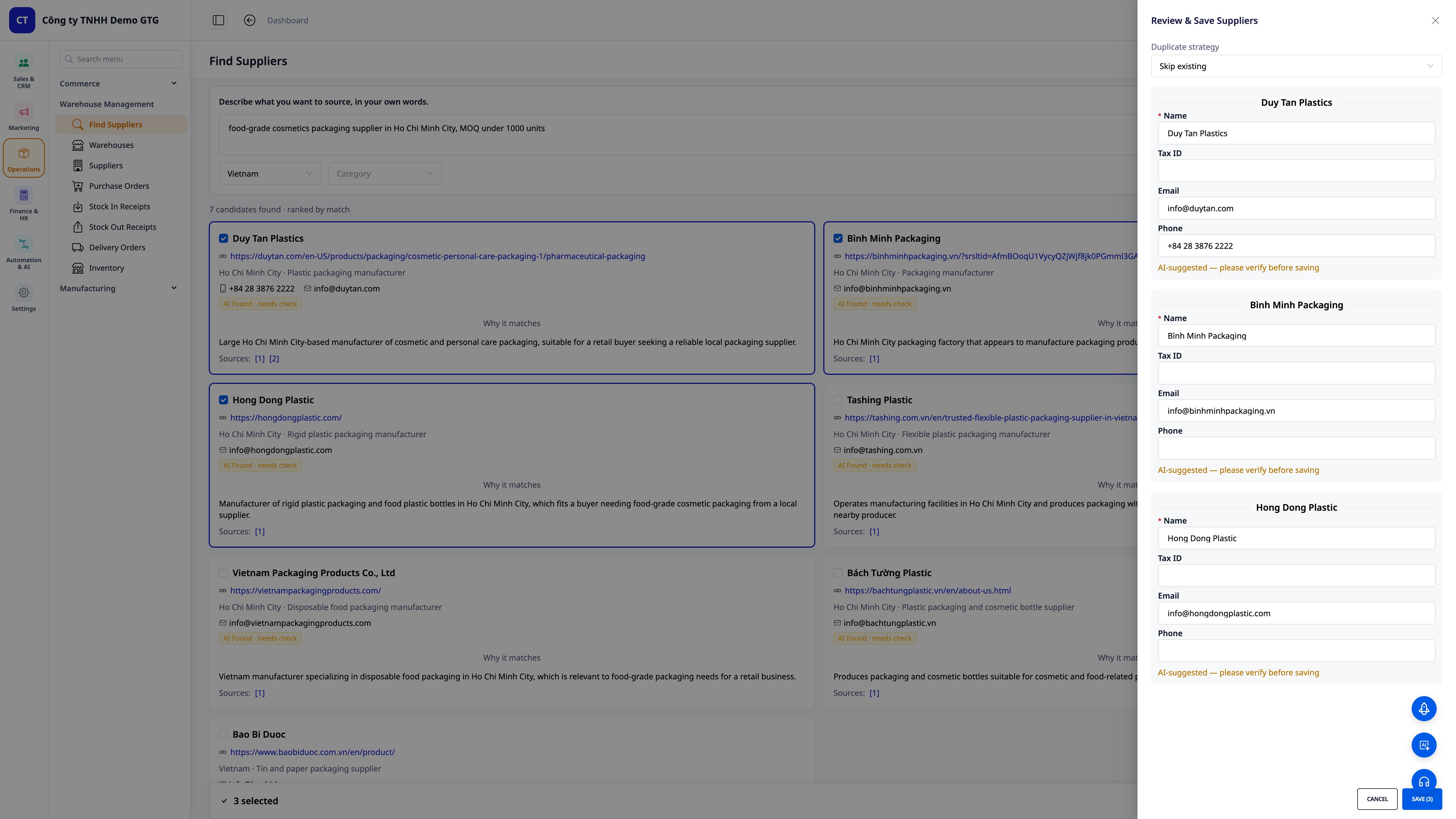1456x819 pixels.
Task: Click the Hong Dong Plastic Name field
Action: pyautogui.click(x=1296, y=538)
